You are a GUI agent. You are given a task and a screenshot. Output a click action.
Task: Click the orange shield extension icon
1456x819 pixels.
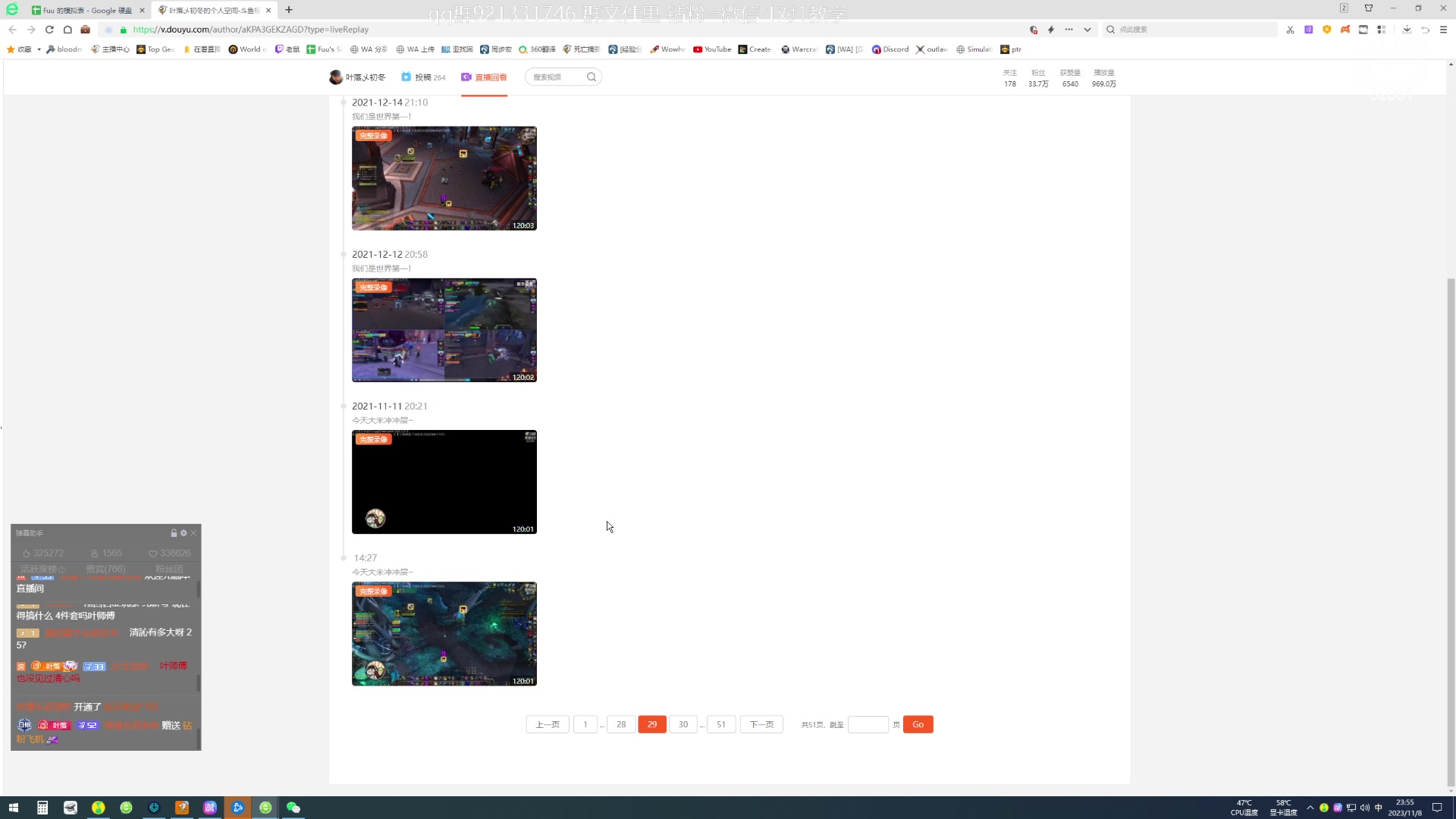1326,30
